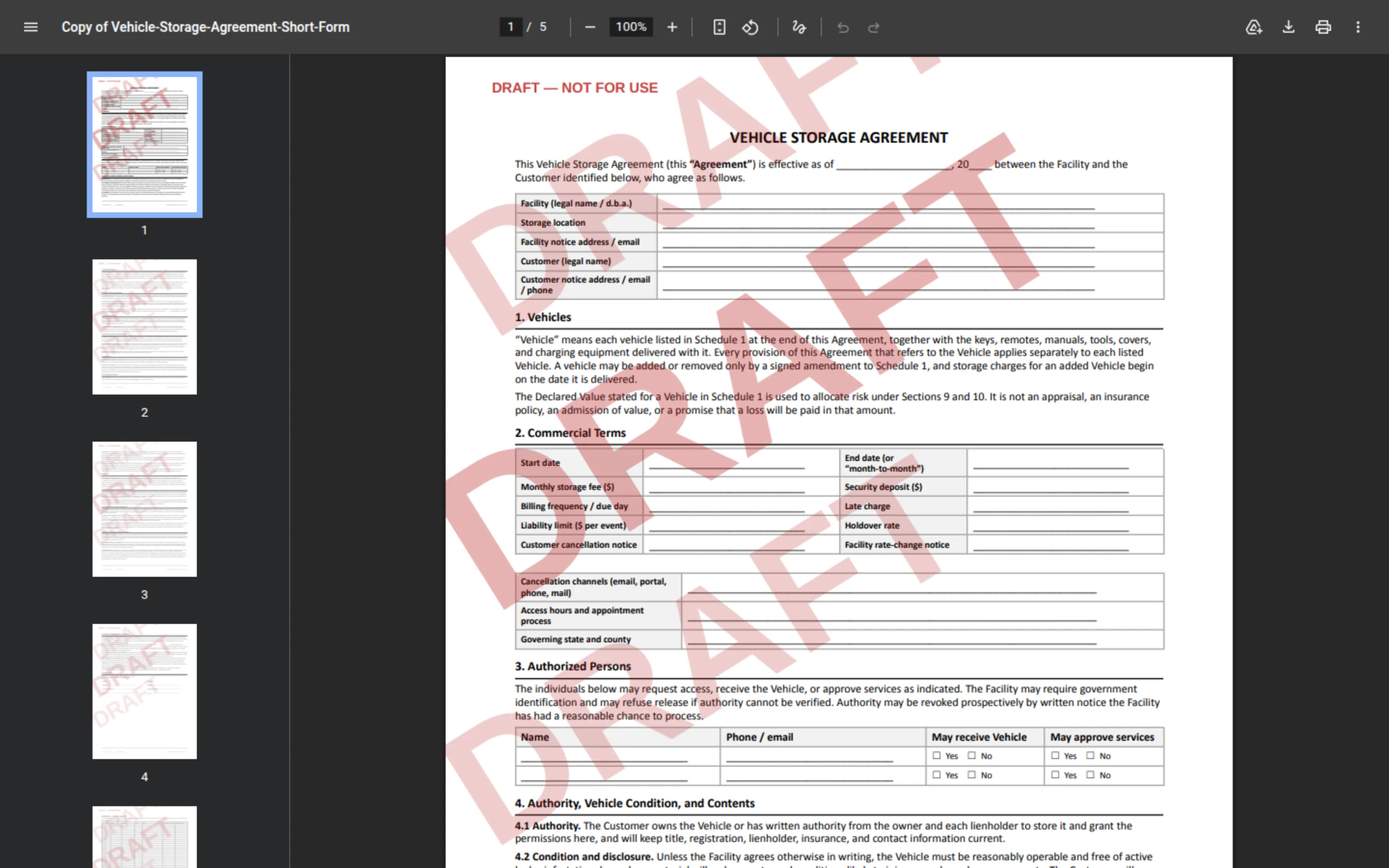Click the 'Storage location' label cell
The image size is (1389, 868).
586,223
